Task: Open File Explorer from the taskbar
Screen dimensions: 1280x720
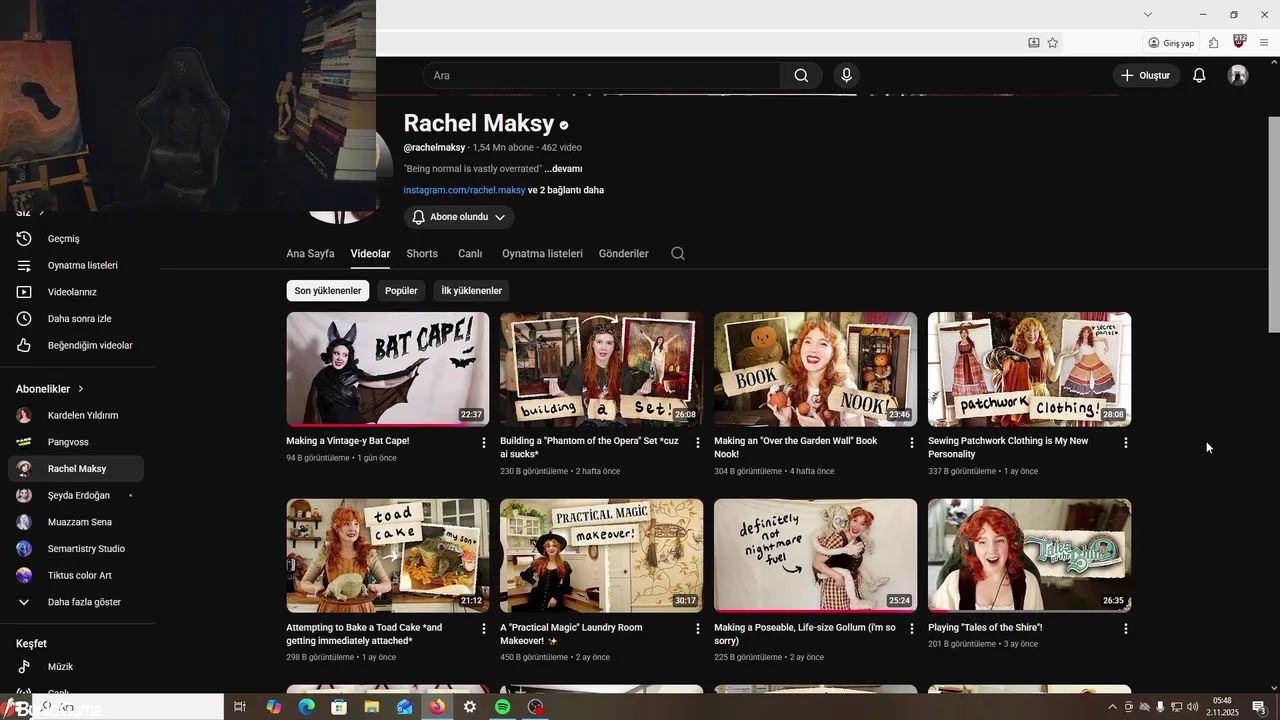Action: tap(372, 707)
